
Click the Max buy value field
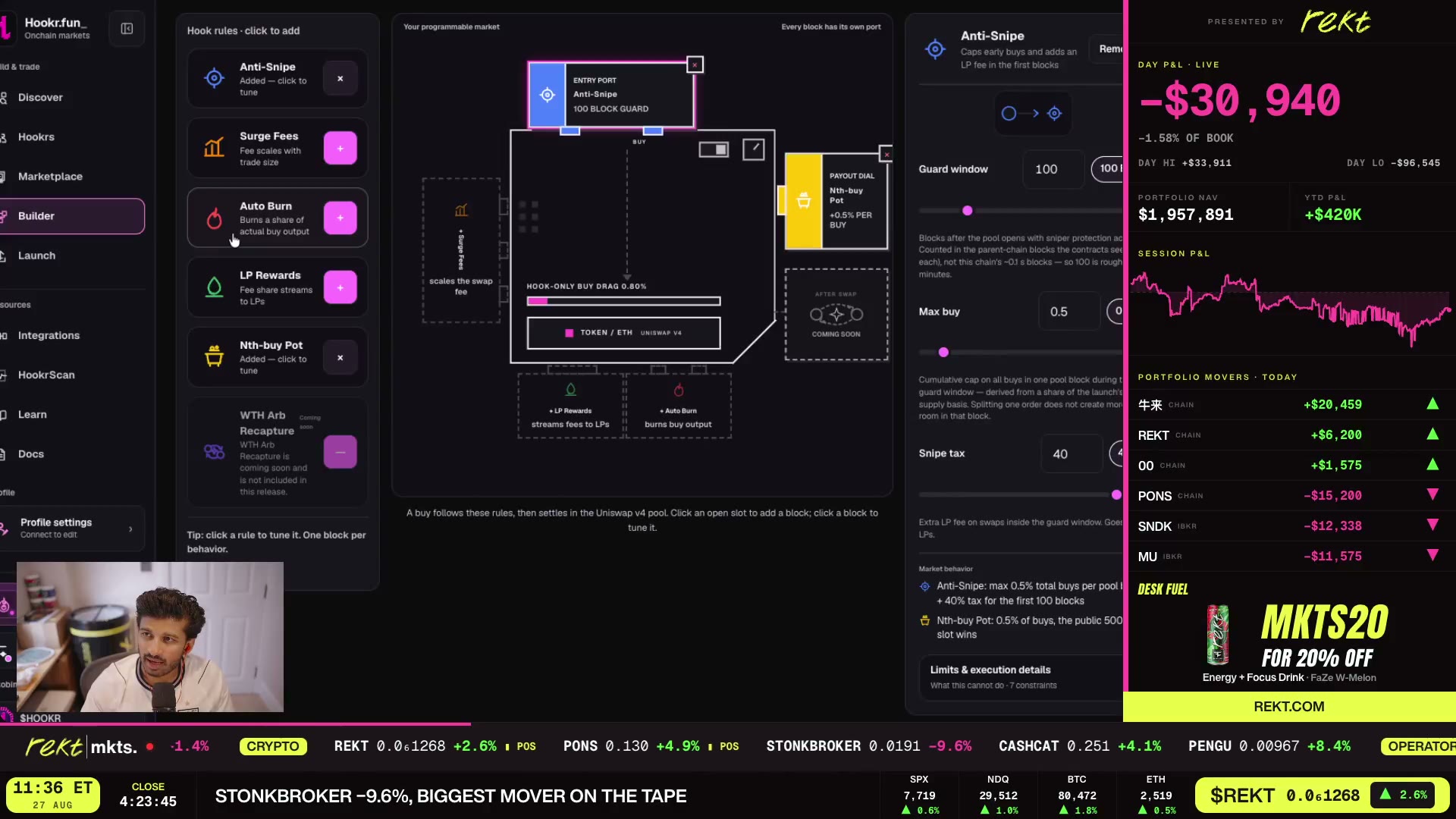click(1069, 312)
